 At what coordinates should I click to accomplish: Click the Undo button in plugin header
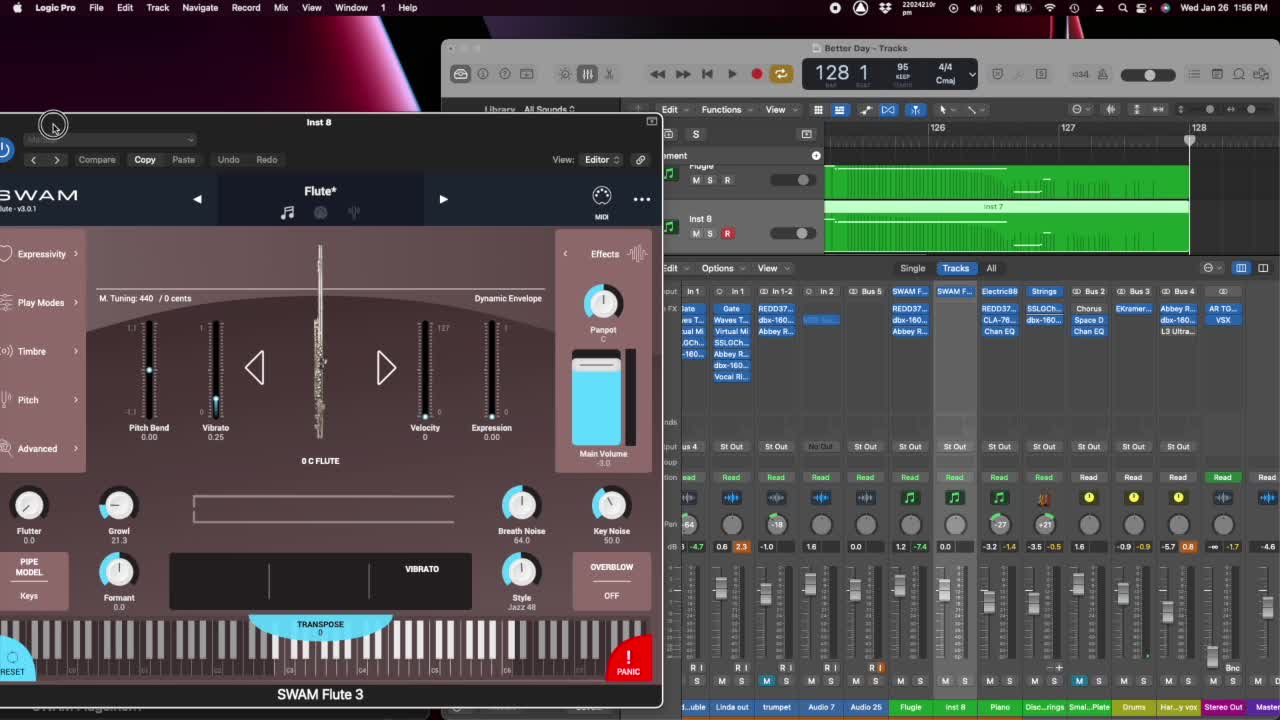[228, 160]
